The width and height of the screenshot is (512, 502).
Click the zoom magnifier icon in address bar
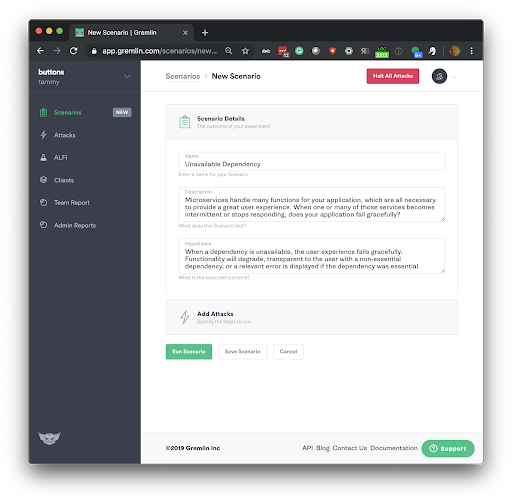click(x=228, y=51)
